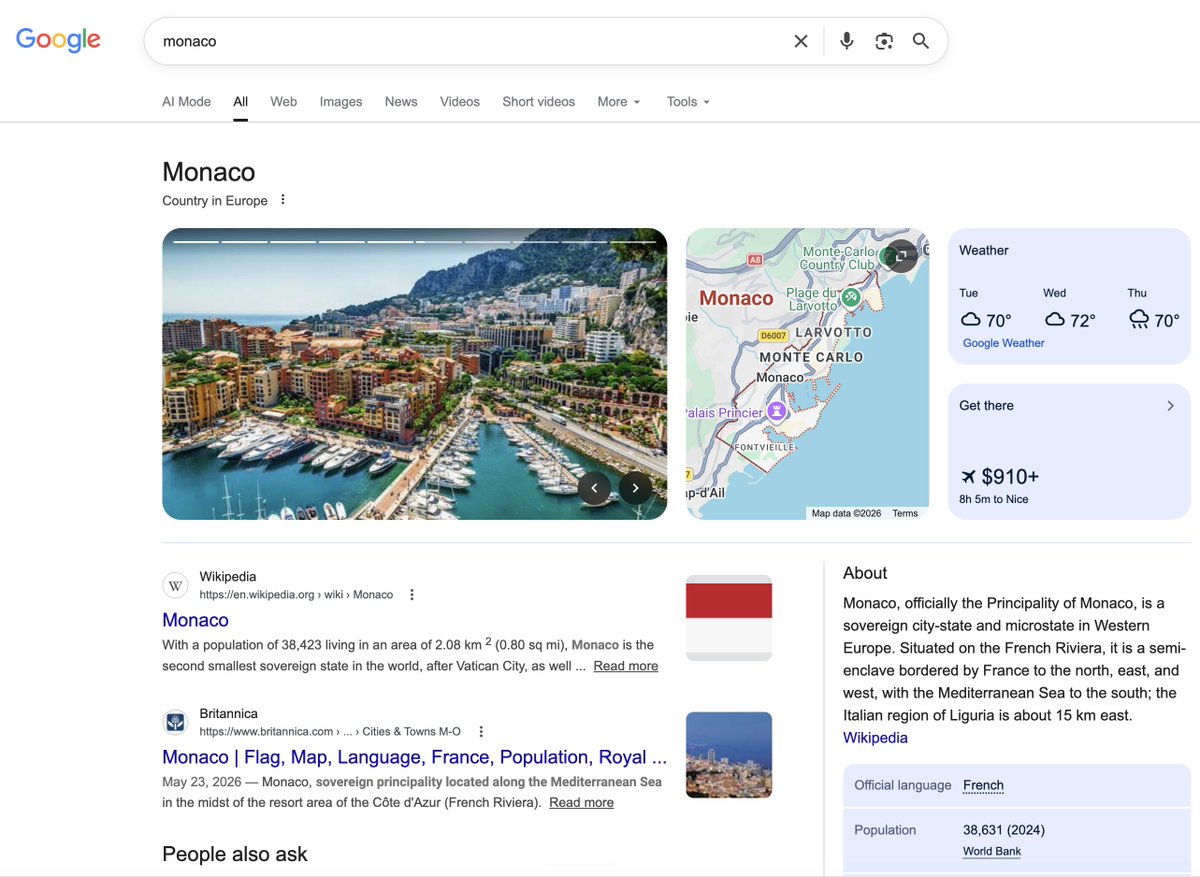Open the Monaco Wikipedia result title
Image resolution: width=1200 pixels, height=877 pixels.
click(196, 620)
